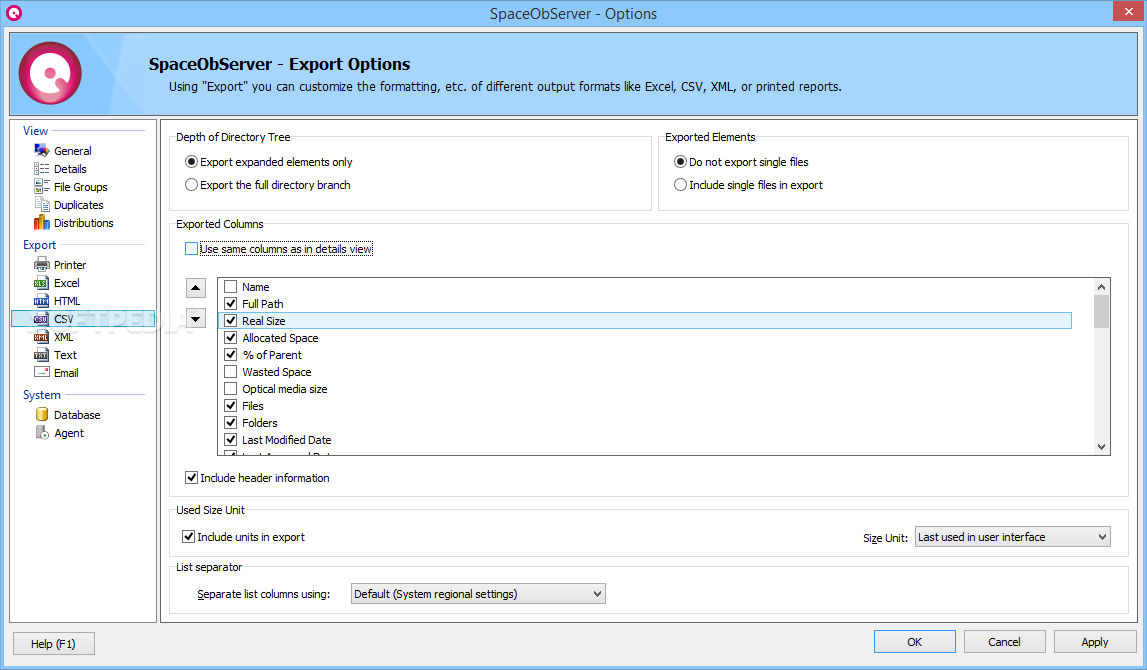1147x670 pixels.
Task: Click the Excel XLS icon
Action: (42, 282)
